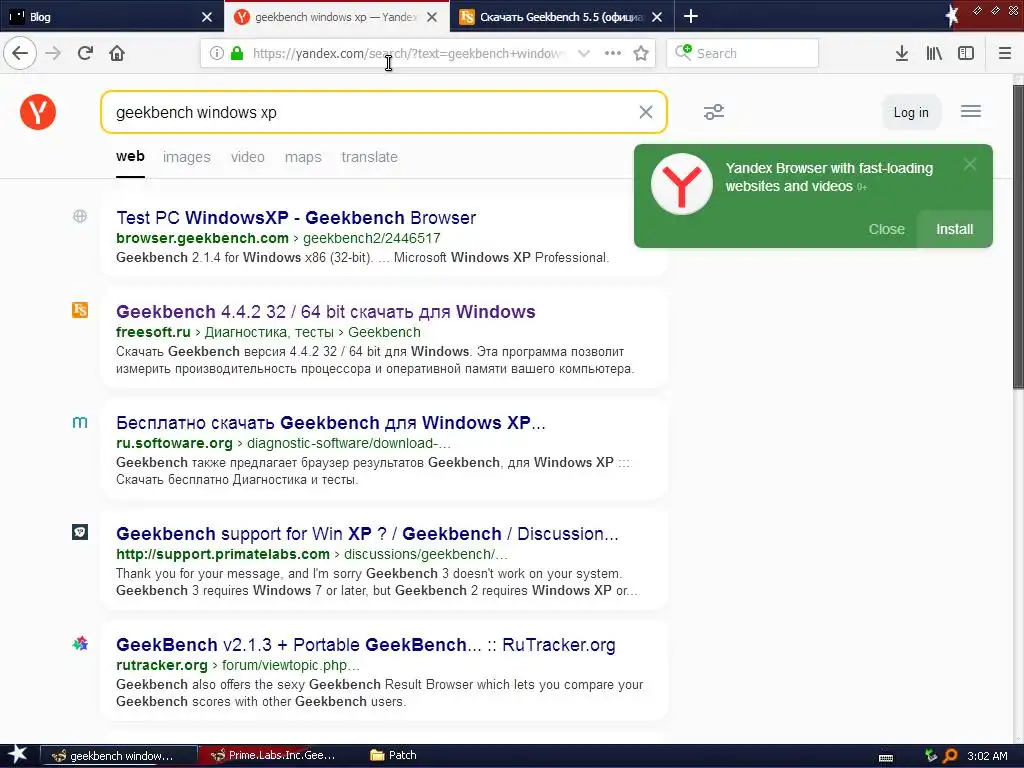Go back with the browser back arrow
Screen dimensions: 1024x768
20,53
